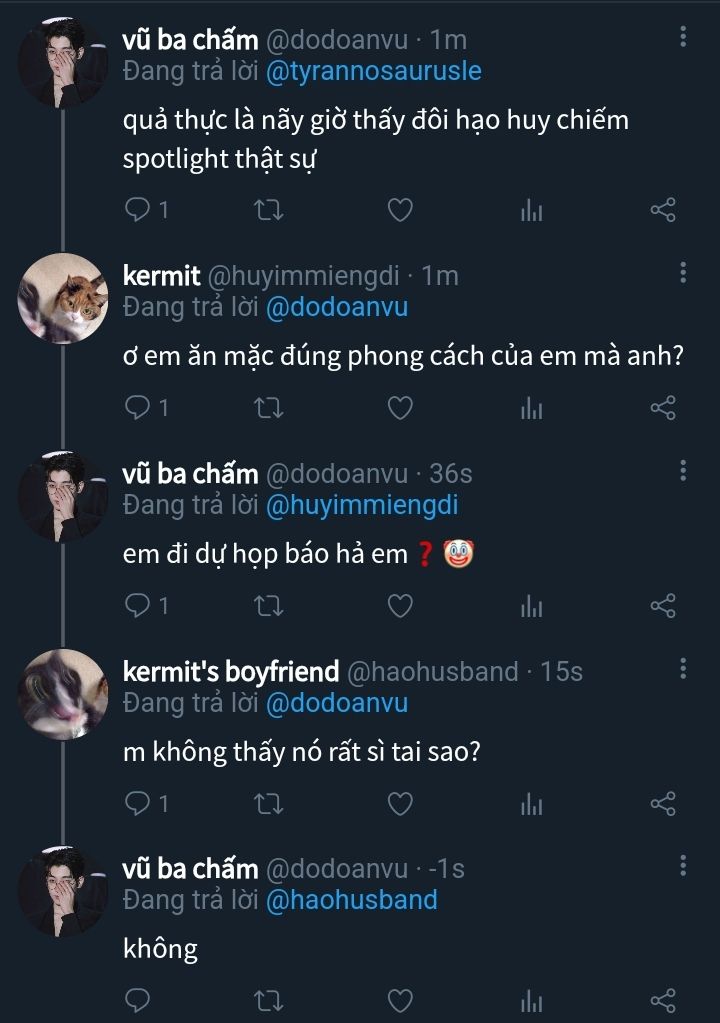The height and width of the screenshot is (1023, 720).
Task: Like the tweet 'em đi dự họp báo hả em'
Action: click(x=400, y=606)
